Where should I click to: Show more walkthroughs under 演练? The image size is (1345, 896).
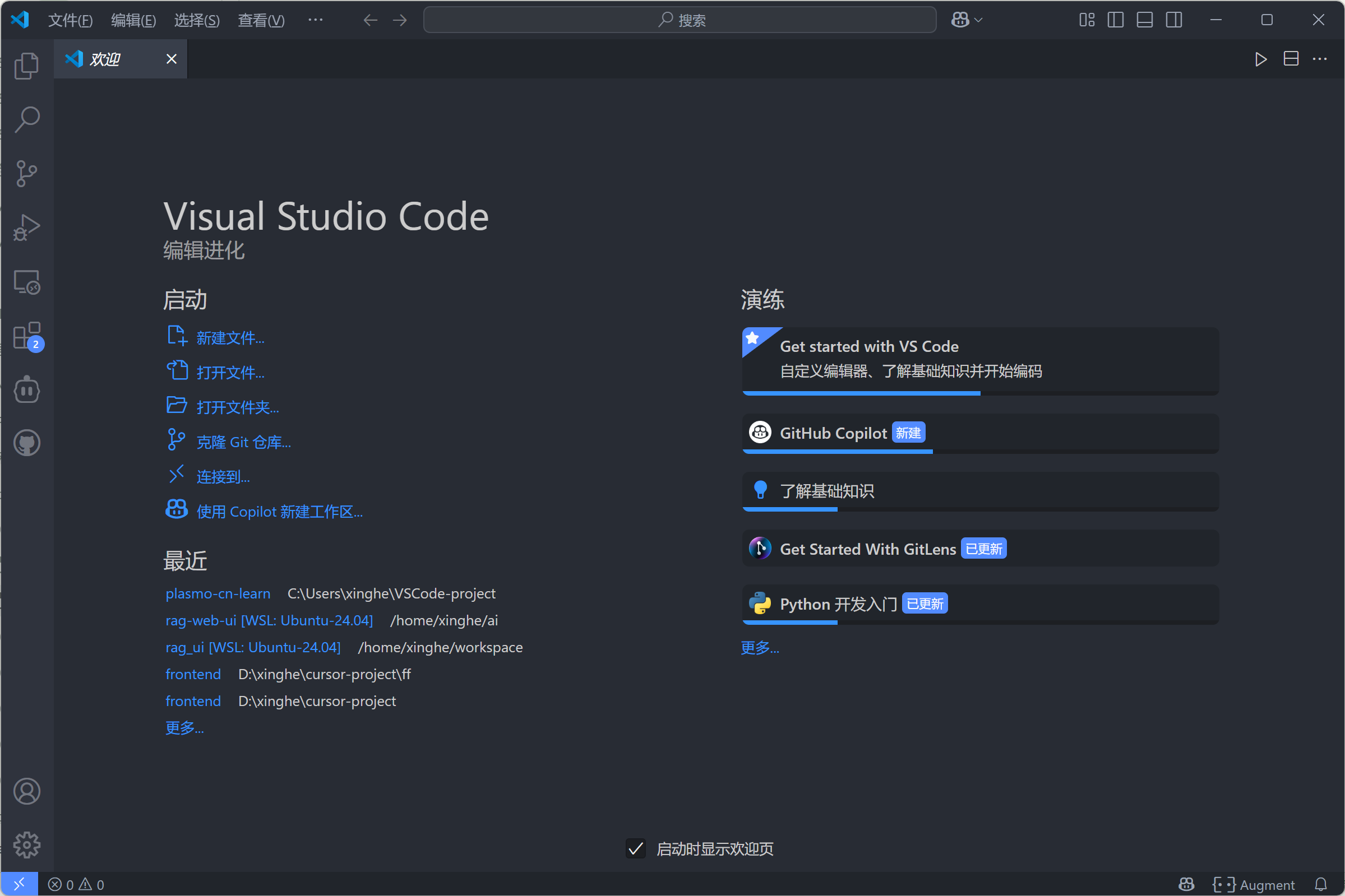[x=760, y=648]
